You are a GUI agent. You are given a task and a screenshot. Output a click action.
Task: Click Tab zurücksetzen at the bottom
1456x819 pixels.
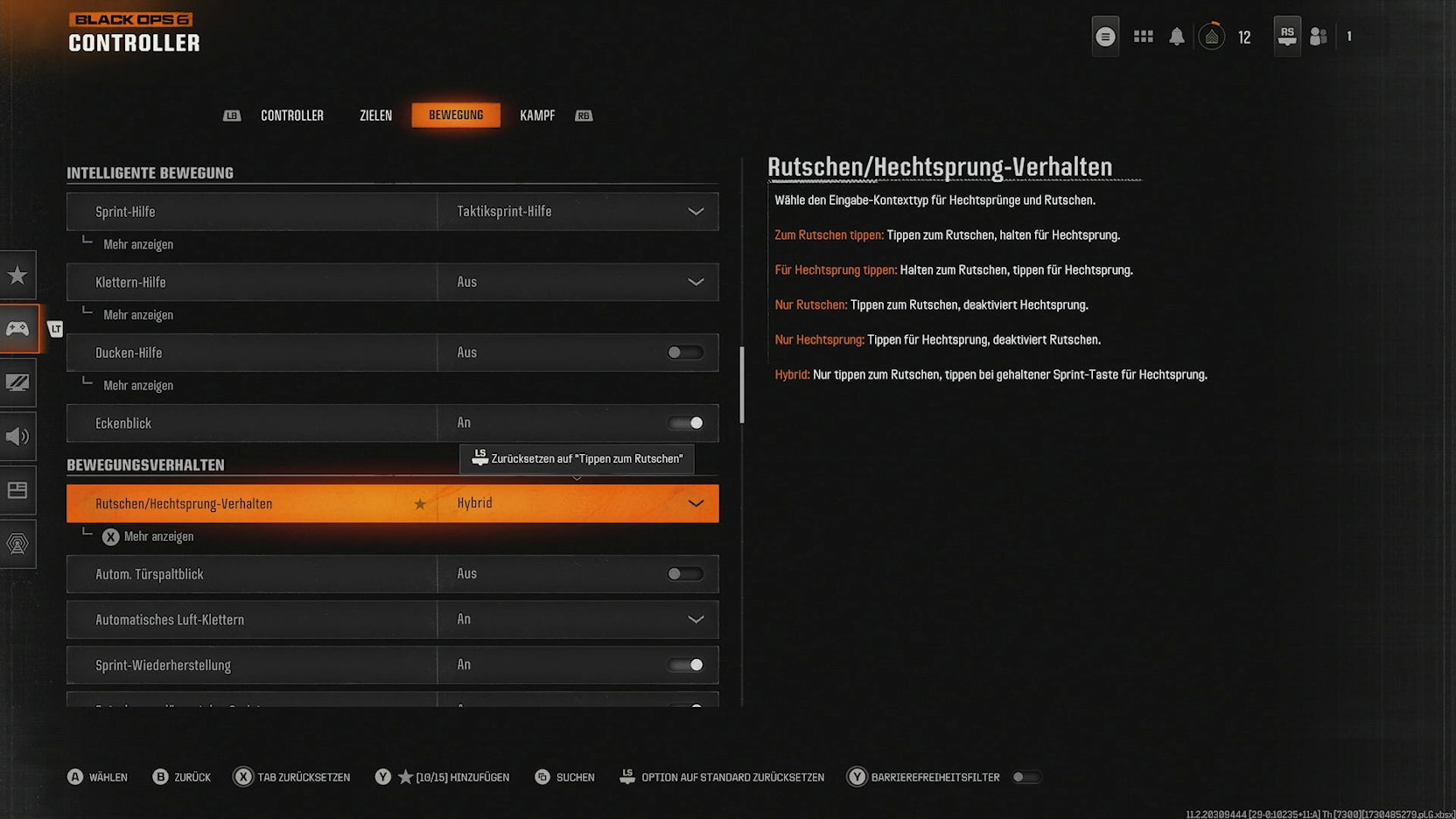pyautogui.click(x=292, y=777)
